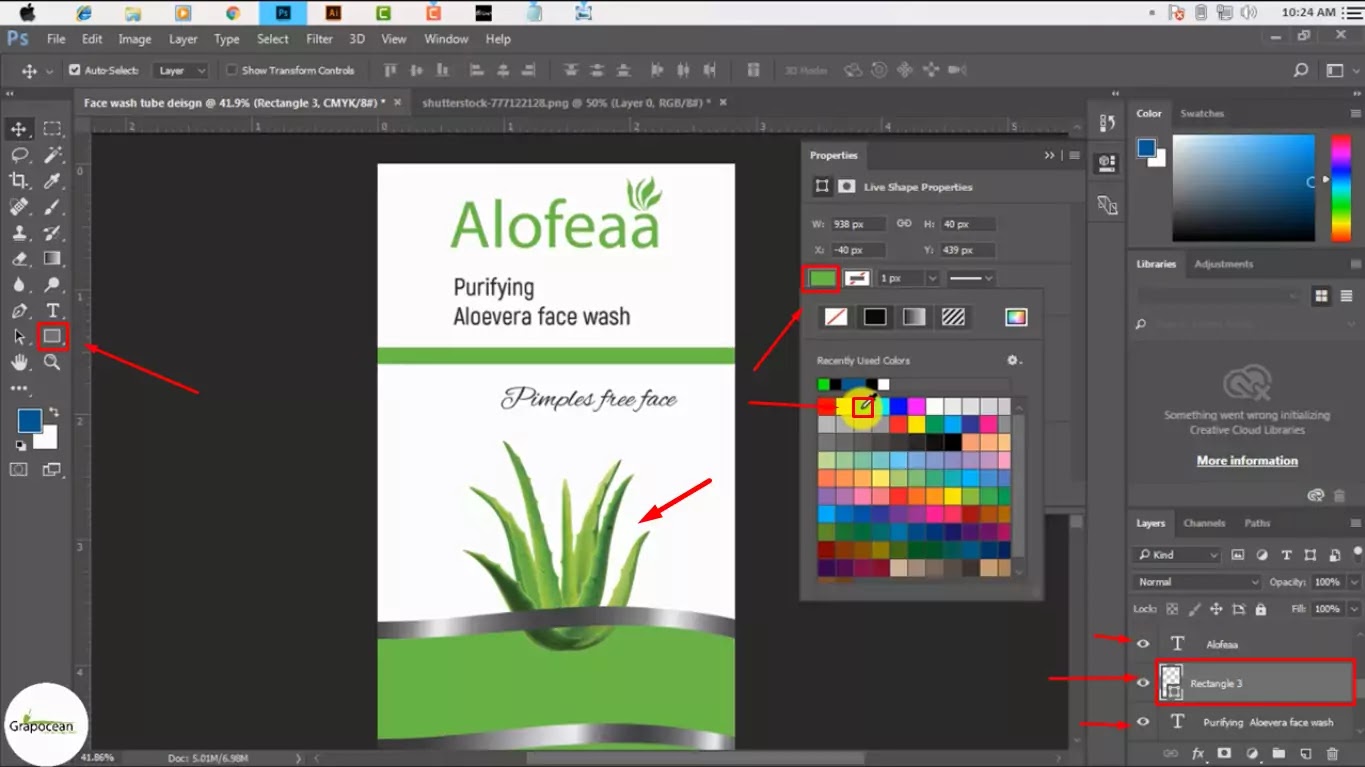Hide the Alofeaa text layer
Image resolution: width=1365 pixels, height=767 pixels.
(x=1143, y=643)
